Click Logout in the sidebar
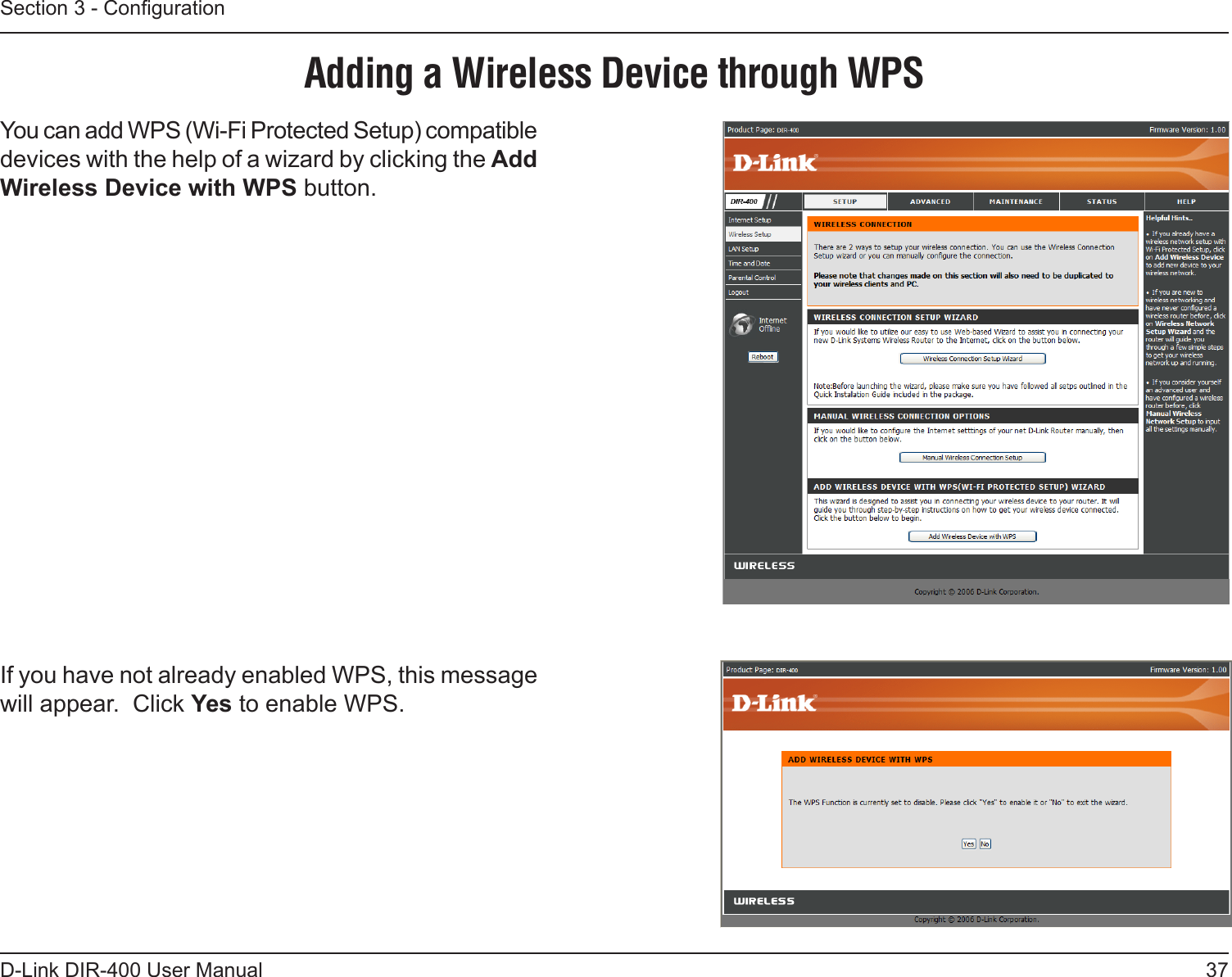Image resolution: width=1232 pixels, height=977 pixels. point(763,292)
